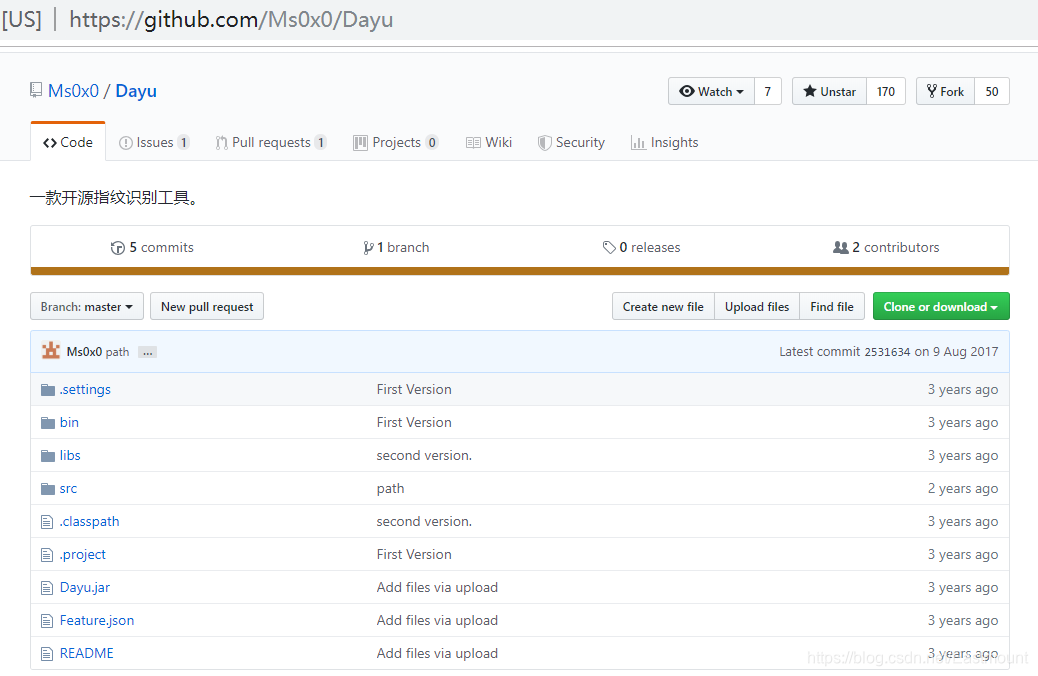Open the Clone or download dropdown
The height and width of the screenshot is (676, 1038).
941,307
